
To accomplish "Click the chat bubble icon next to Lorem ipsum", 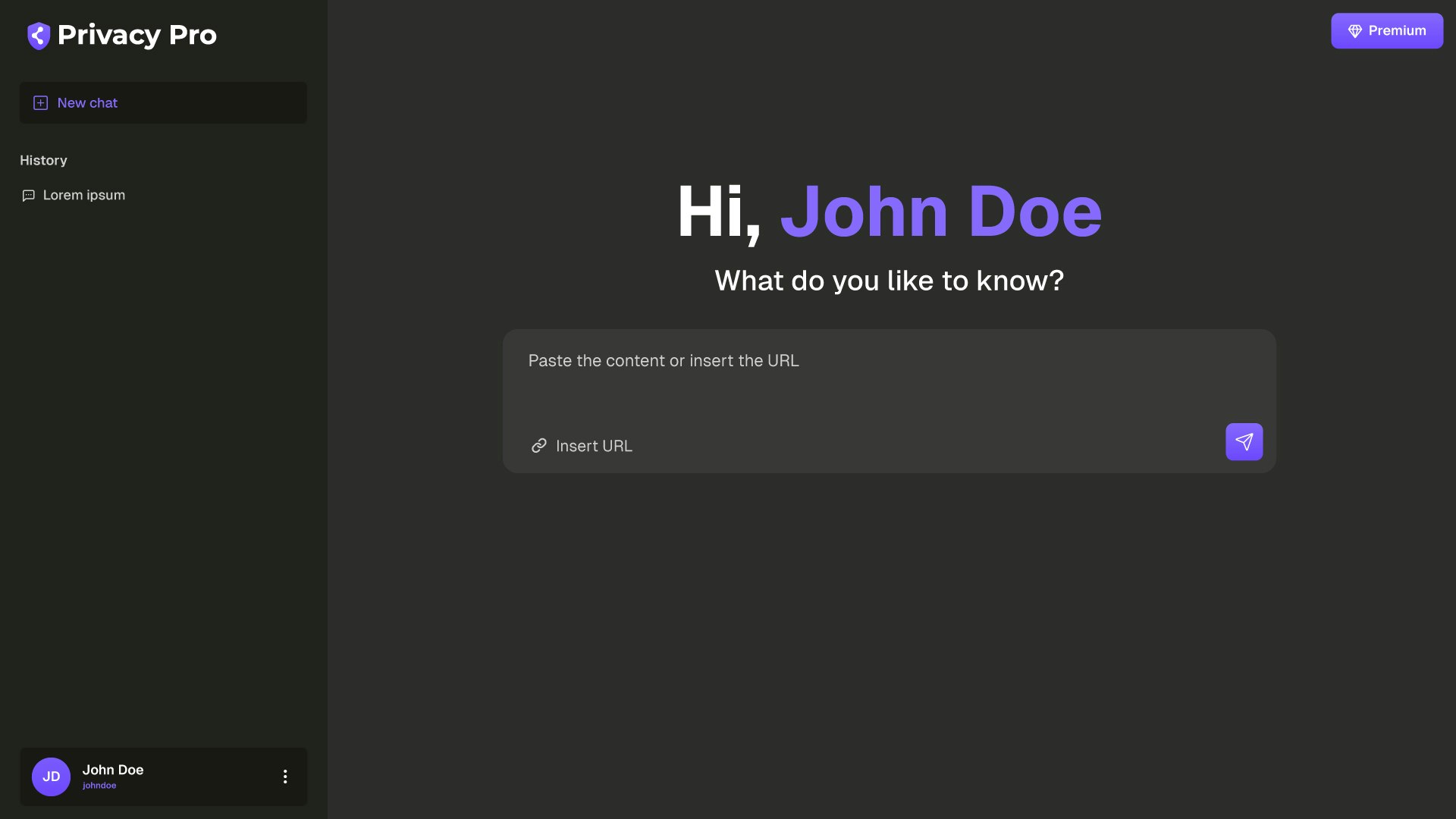I will pos(29,196).
